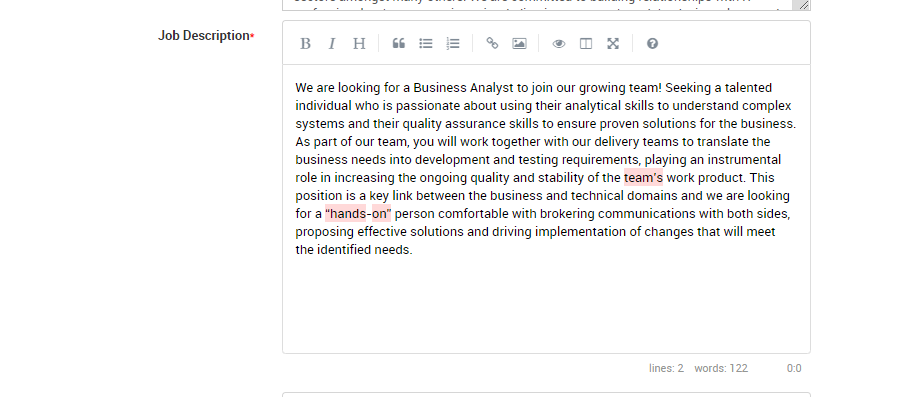The width and height of the screenshot is (902, 397).
Task: Click inside the Job Description text area
Action: [x=546, y=209]
